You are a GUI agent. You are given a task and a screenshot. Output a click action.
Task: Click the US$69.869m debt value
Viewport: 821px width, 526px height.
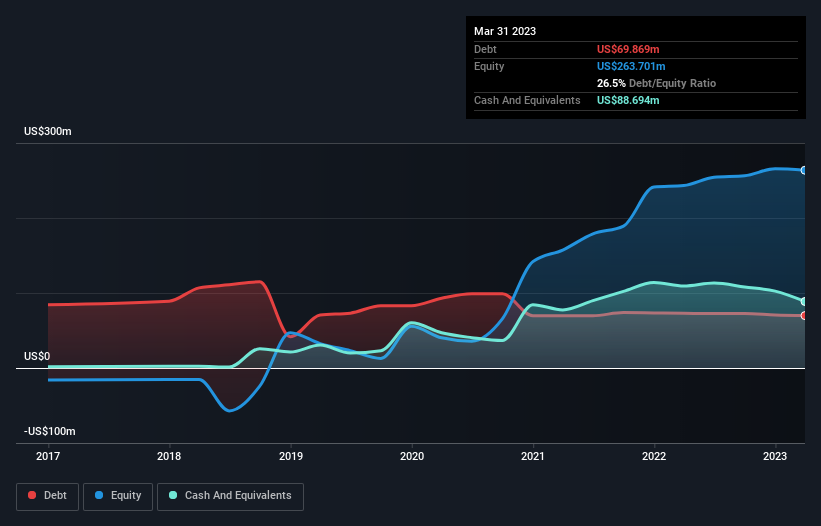pos(628,49)
